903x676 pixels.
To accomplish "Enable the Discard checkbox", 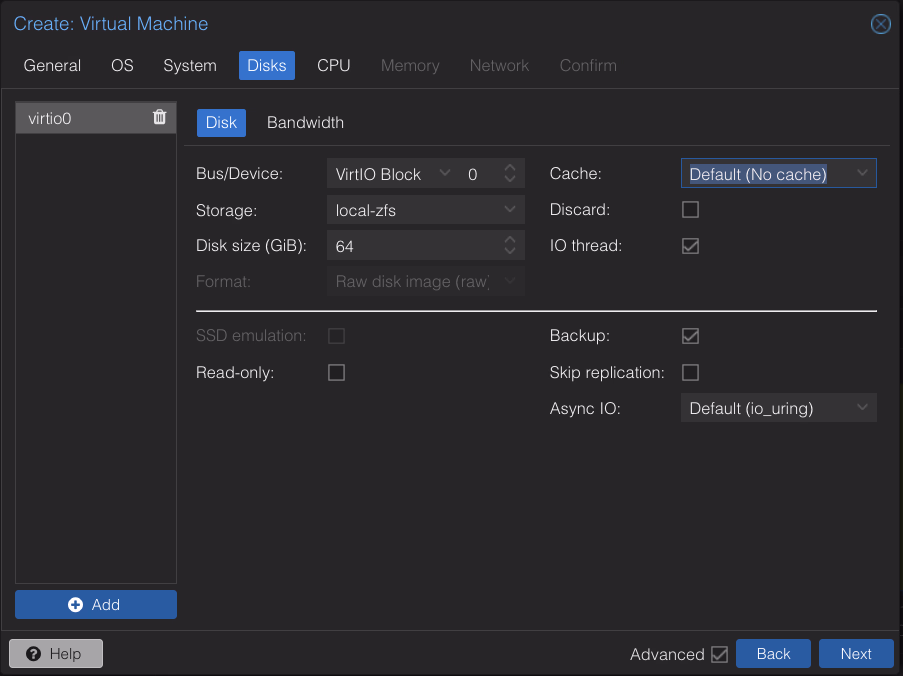I will 690,209.
